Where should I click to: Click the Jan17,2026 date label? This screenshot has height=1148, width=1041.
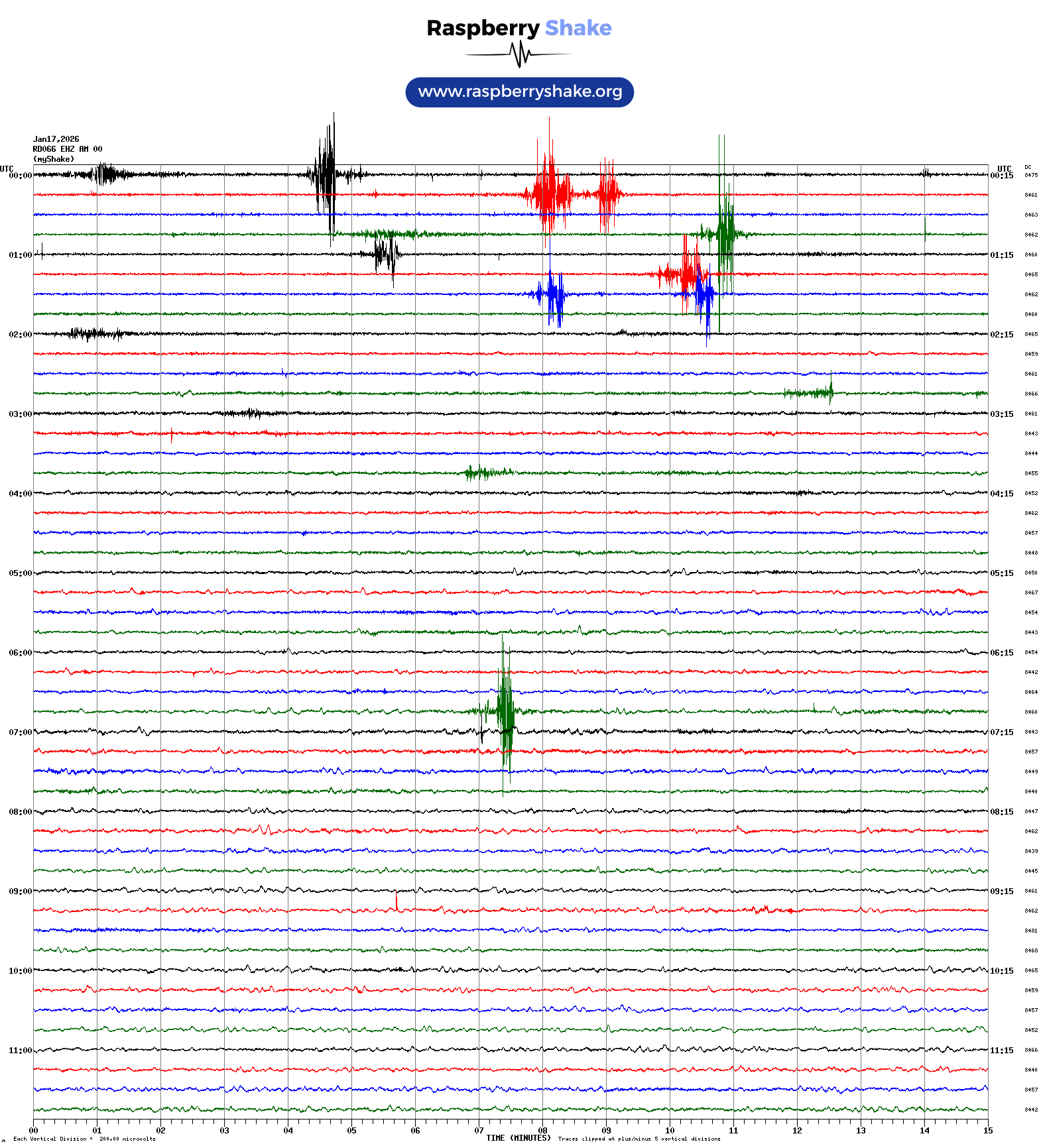[56, 139]
